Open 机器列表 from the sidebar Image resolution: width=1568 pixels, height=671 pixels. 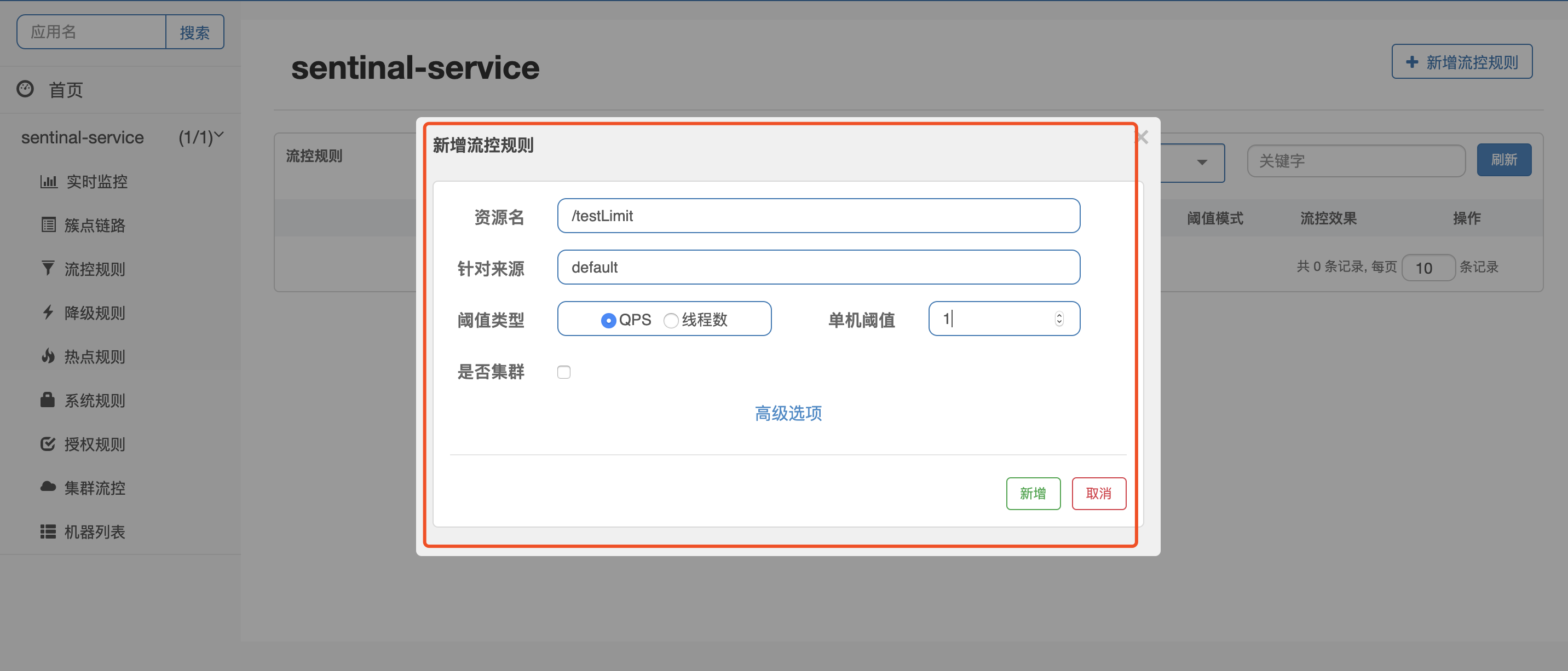pos(49,531)
